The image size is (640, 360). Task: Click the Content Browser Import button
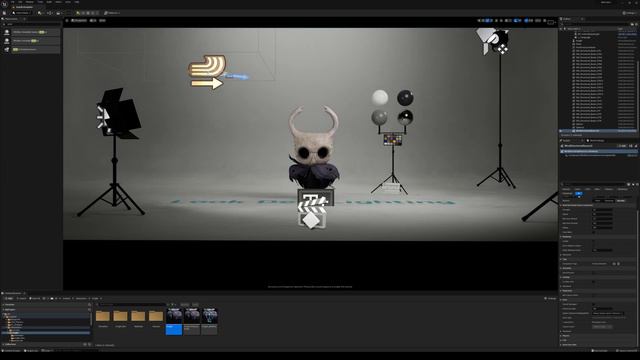(x=22, y=298)
